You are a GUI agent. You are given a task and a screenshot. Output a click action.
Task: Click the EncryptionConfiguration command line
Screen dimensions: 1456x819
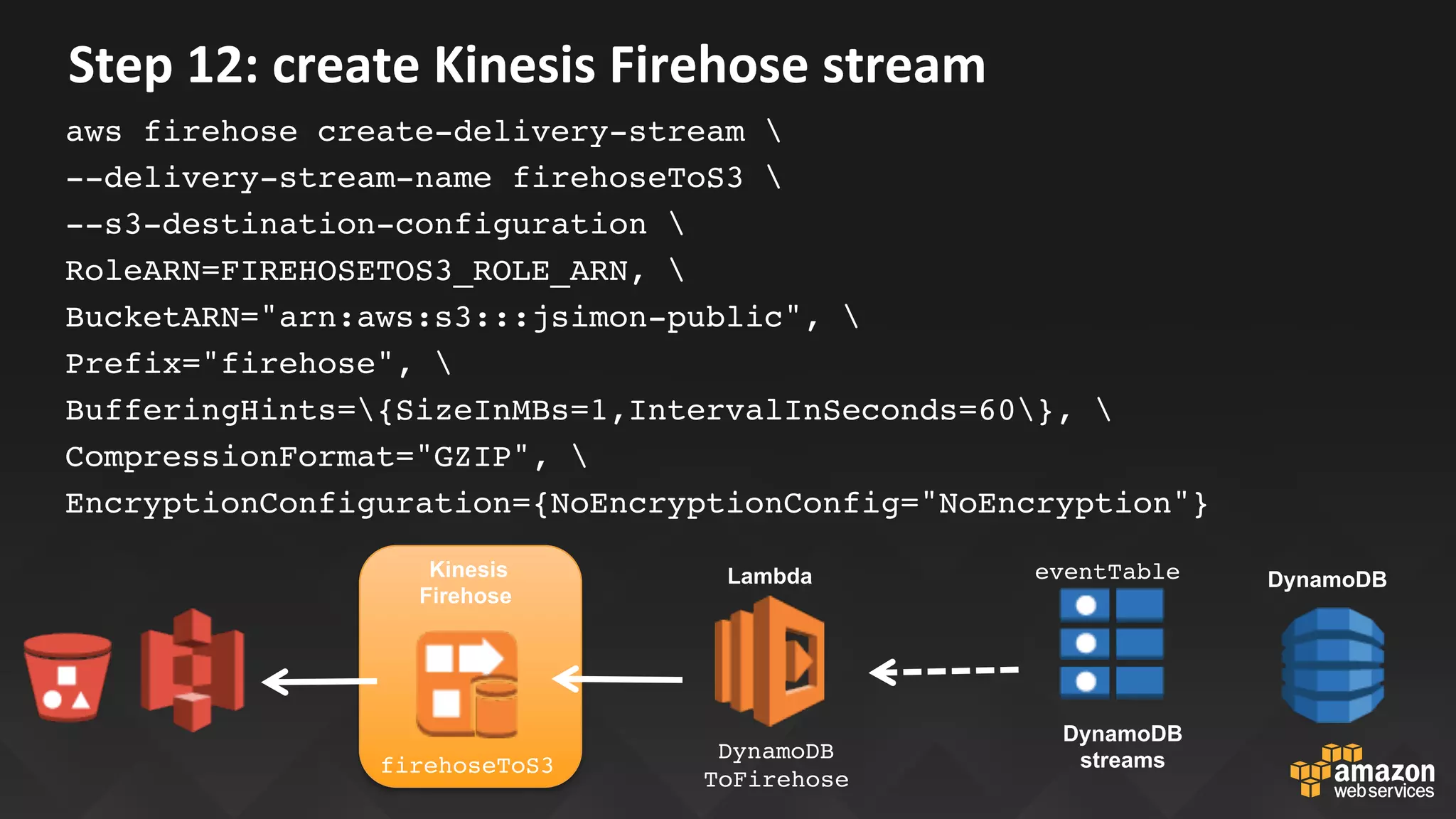pyautogui.click(x=636, y=503)
